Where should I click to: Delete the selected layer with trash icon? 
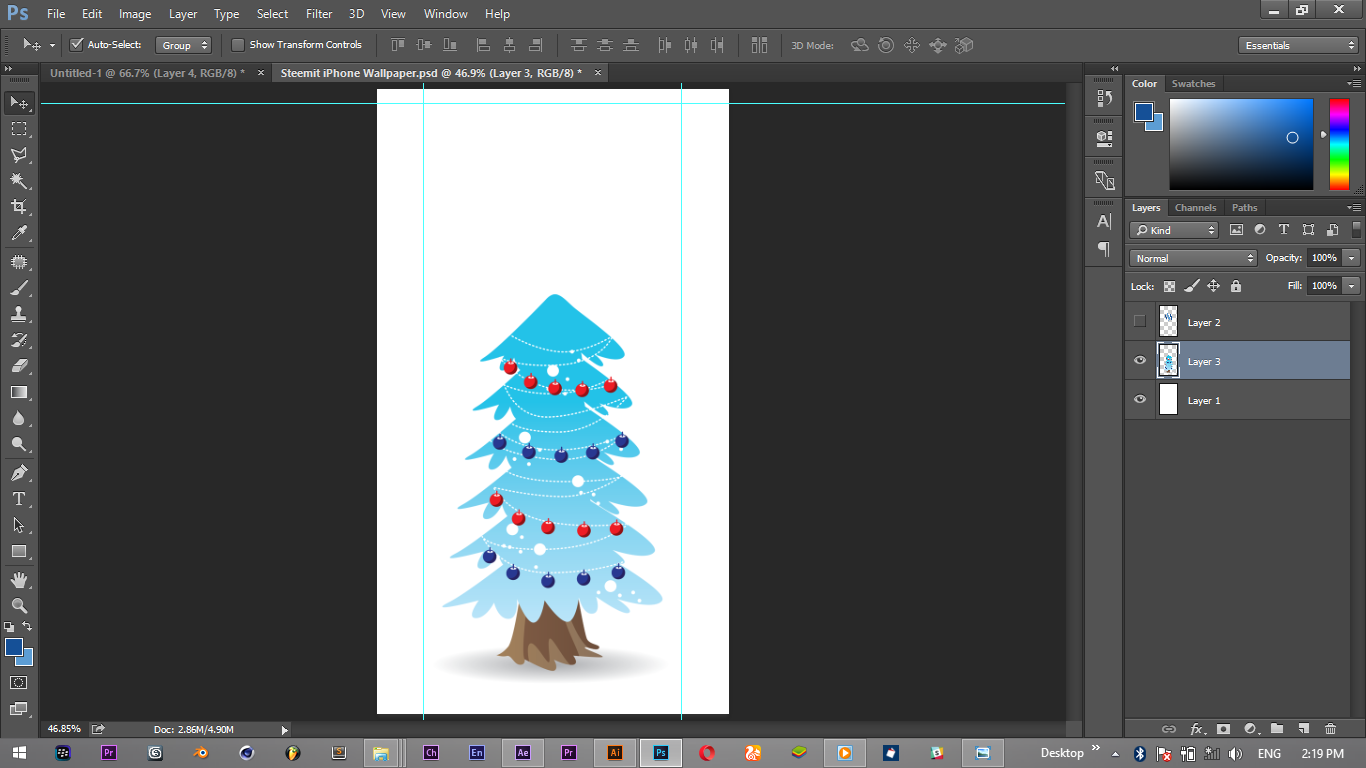point(1330,729)
